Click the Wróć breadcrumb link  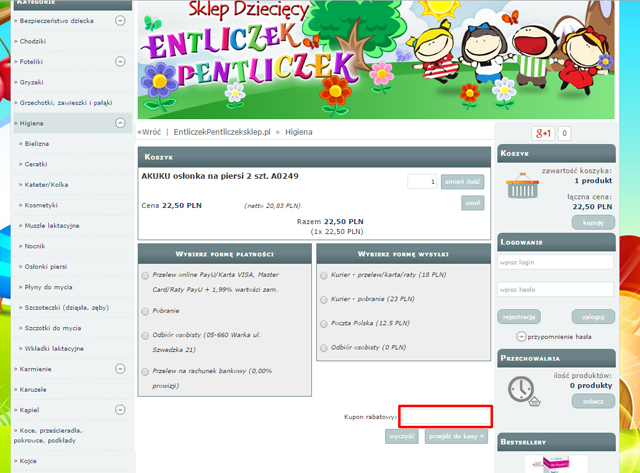tap(150, 132)
